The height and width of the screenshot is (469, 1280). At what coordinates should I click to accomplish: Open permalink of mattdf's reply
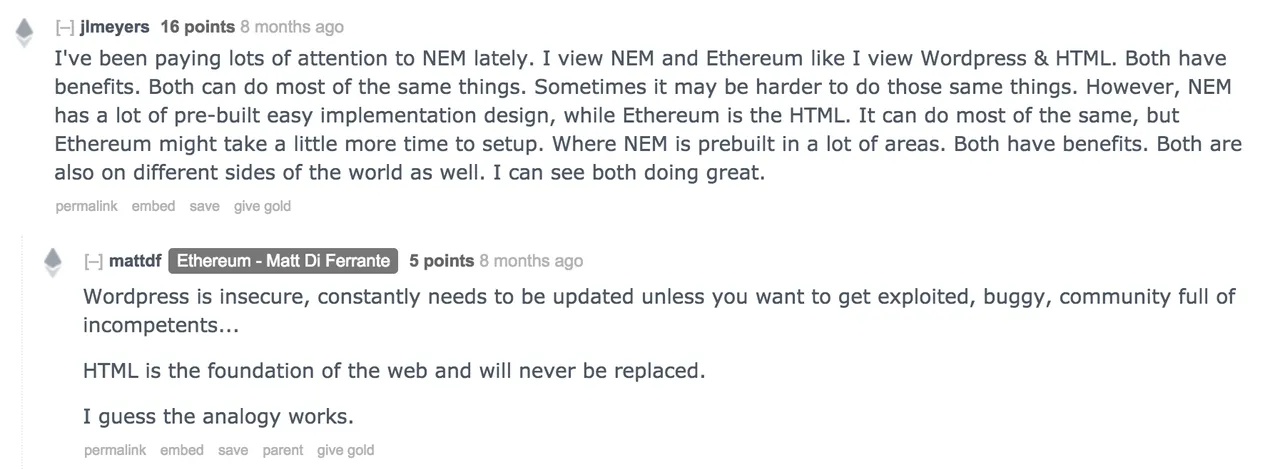pos(115,450)
